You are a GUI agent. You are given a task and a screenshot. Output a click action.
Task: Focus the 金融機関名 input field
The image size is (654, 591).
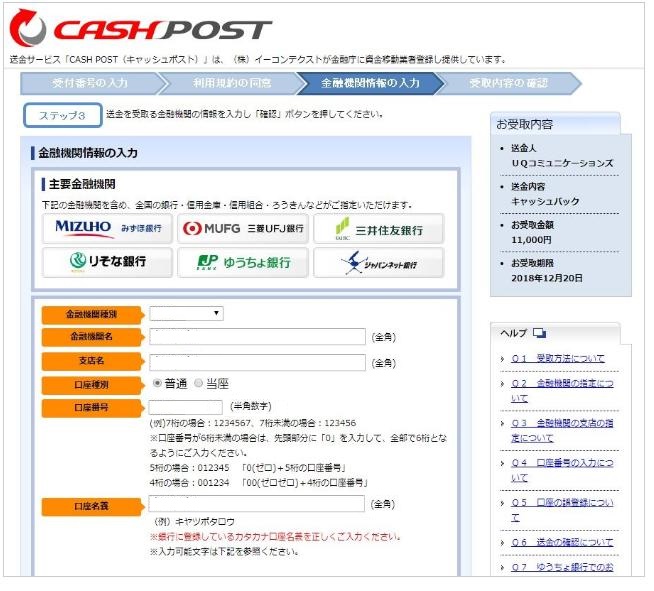(x=257, y=337)
